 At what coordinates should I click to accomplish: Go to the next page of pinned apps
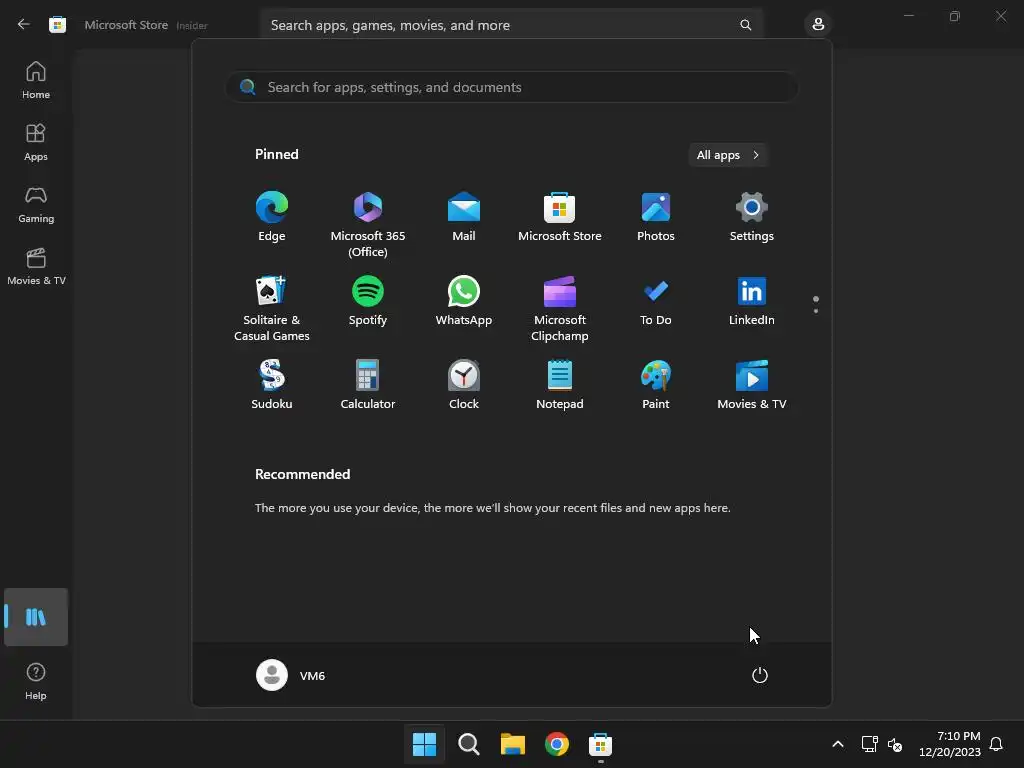click(816, 311)
